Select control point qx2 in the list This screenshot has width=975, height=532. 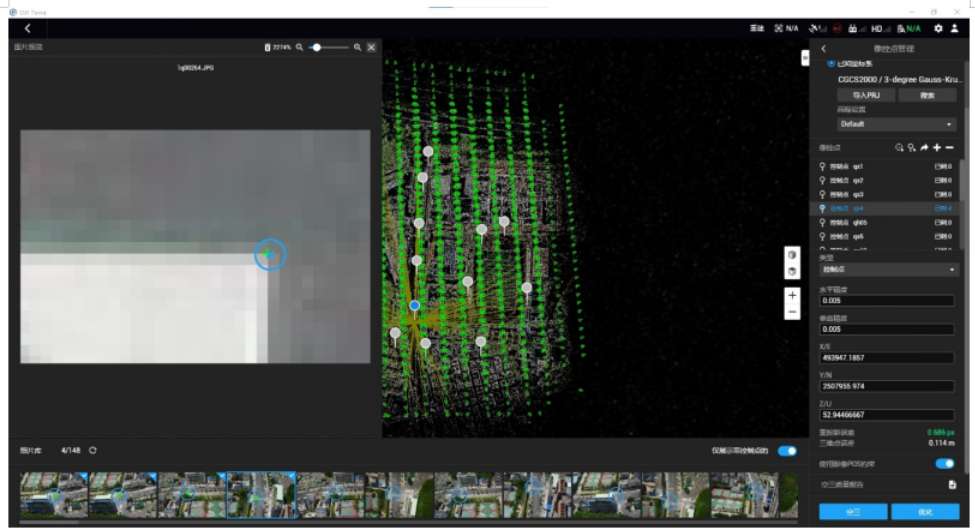858,180
